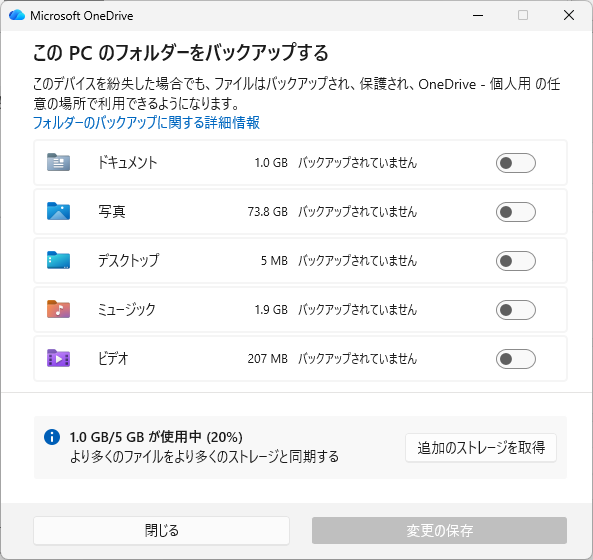This screenshot has width=593, height=560.
Task: Click the ビデオ video folder icon
Action: coord(58,358)
